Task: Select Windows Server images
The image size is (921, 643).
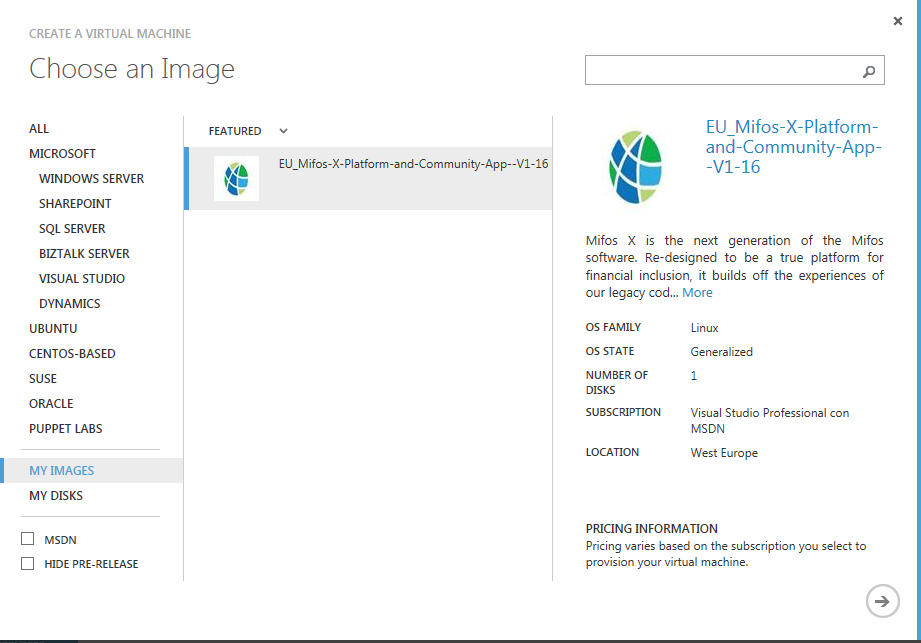Action: (x=91, y=179)
